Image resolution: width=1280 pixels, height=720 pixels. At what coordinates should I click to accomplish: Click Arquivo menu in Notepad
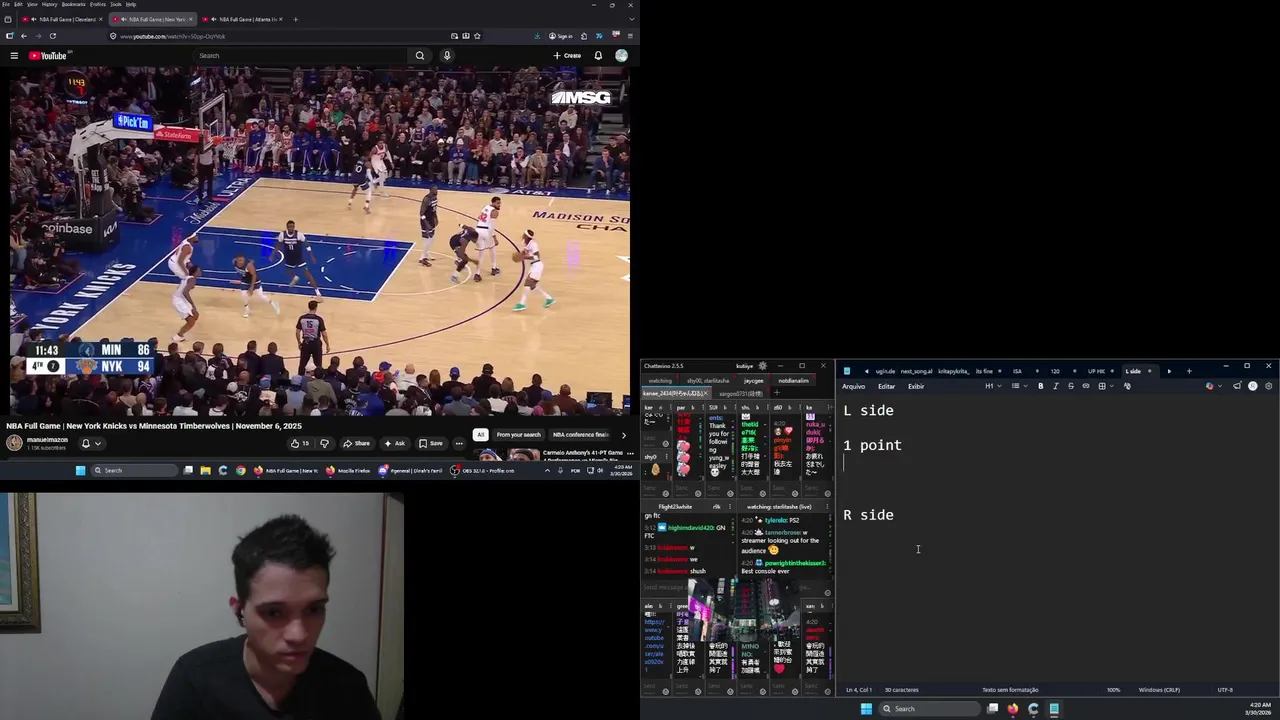(x=853, y=386)
